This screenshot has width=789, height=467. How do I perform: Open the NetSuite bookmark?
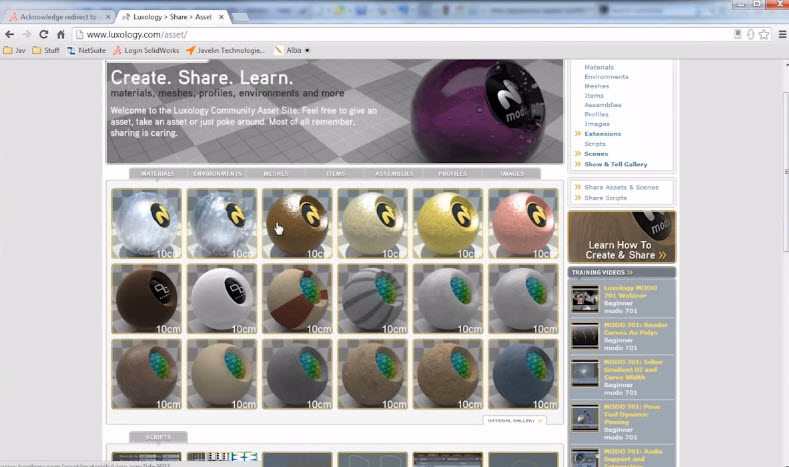86,50
